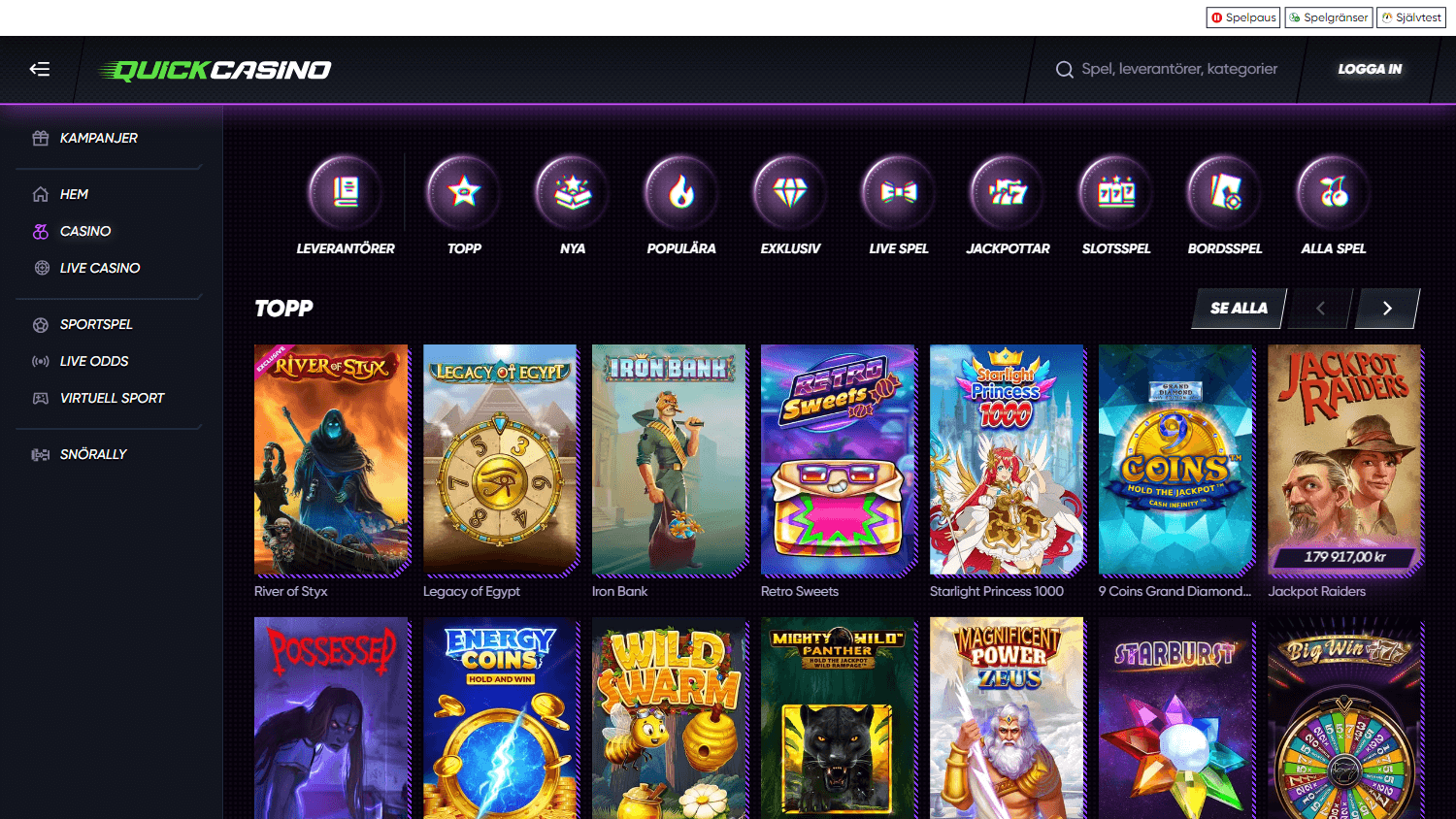Open the Starburst game thumbnail
Screen dimensions: 1456x819
pyautogui.click(x=1176, y=718)
